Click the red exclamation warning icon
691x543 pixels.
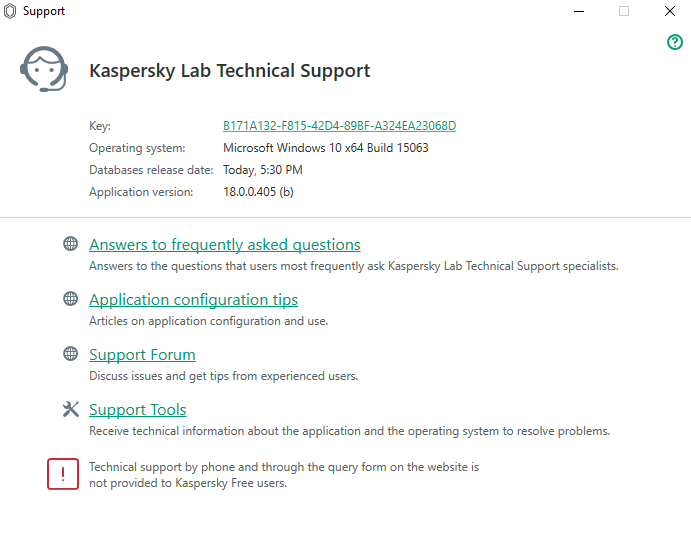[63, 474]
